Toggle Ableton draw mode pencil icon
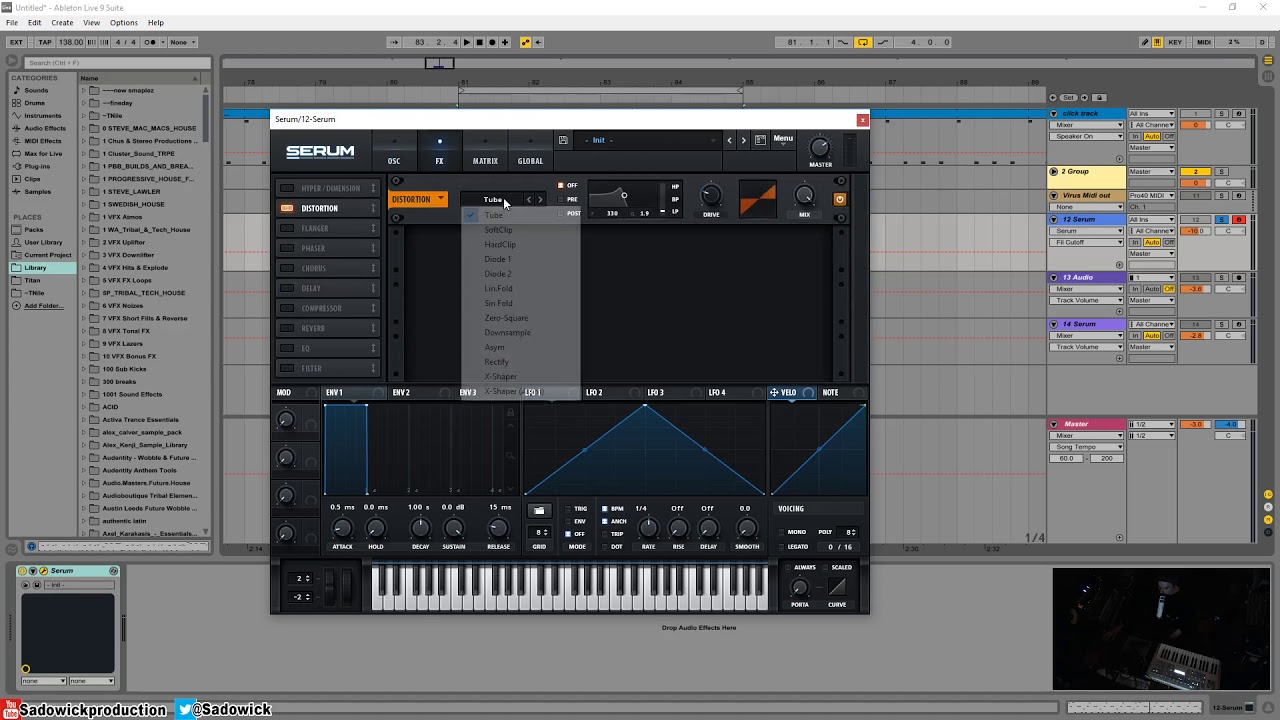 click(x=1146, y=42)
